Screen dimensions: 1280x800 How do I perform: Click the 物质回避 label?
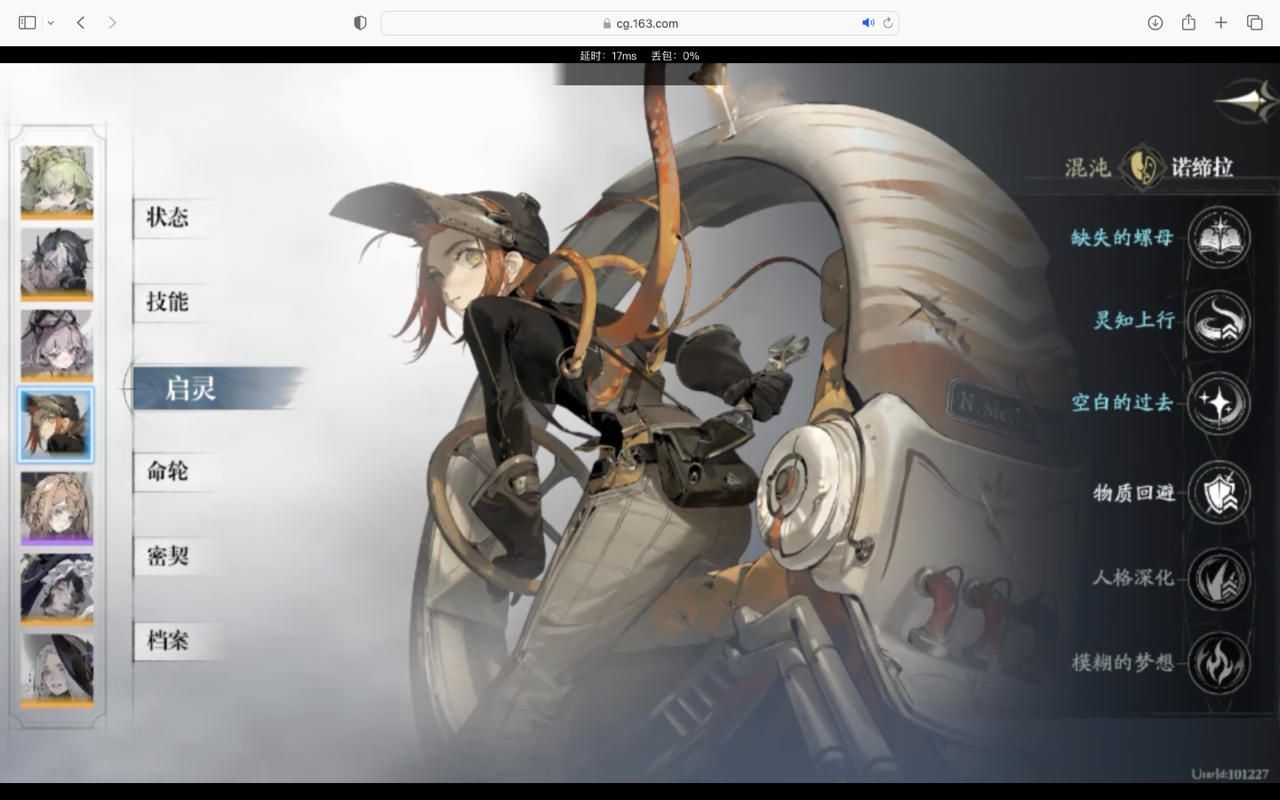click(1134, 493)
